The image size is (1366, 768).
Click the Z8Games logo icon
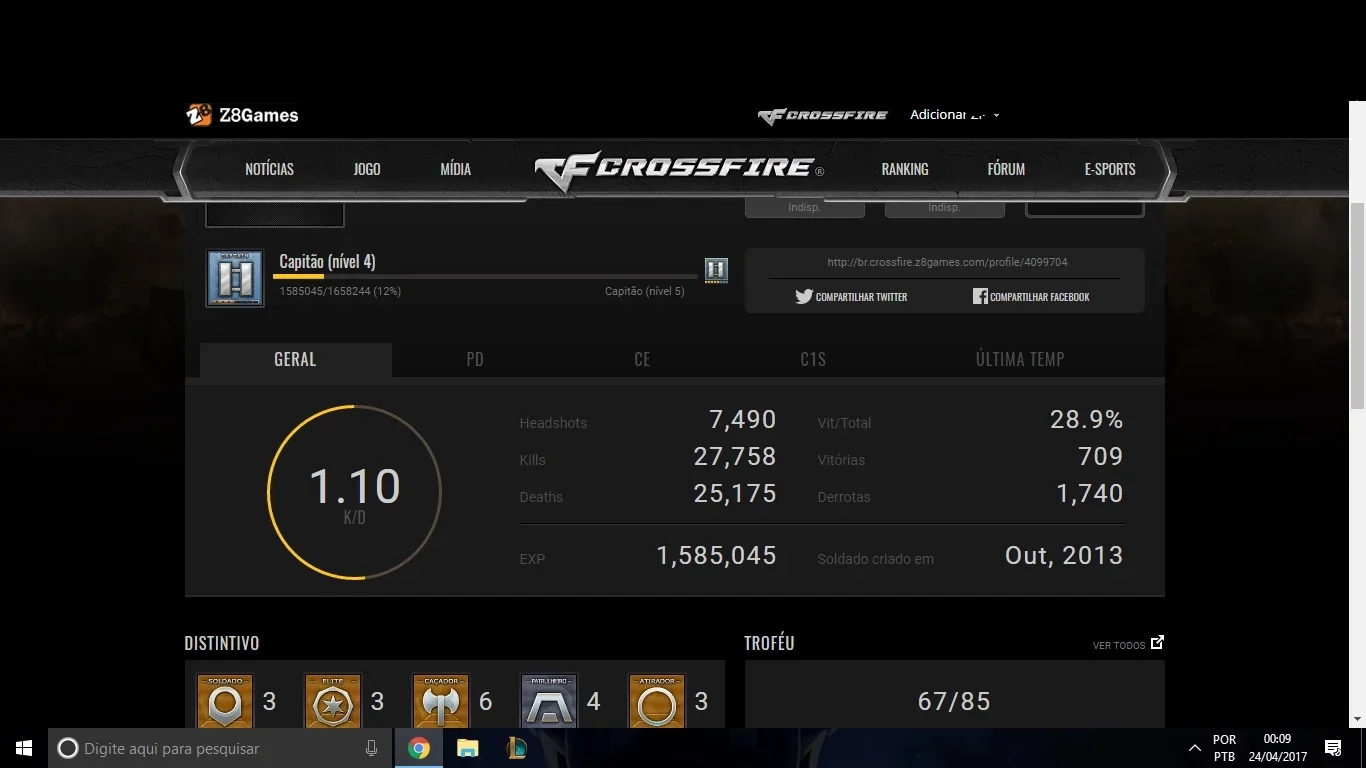(199, 115)
